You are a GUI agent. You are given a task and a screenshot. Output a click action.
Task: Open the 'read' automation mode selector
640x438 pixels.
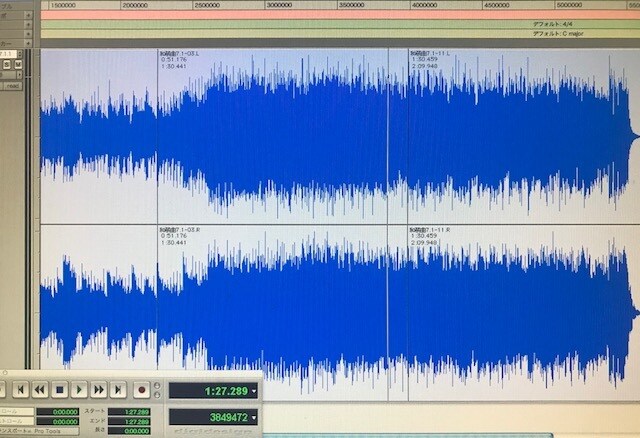13,86
